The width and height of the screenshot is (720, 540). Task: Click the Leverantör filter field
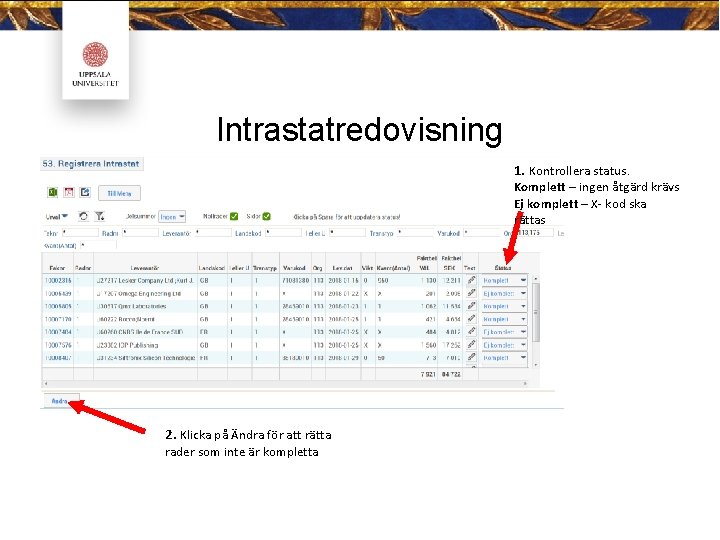[213, 233]
